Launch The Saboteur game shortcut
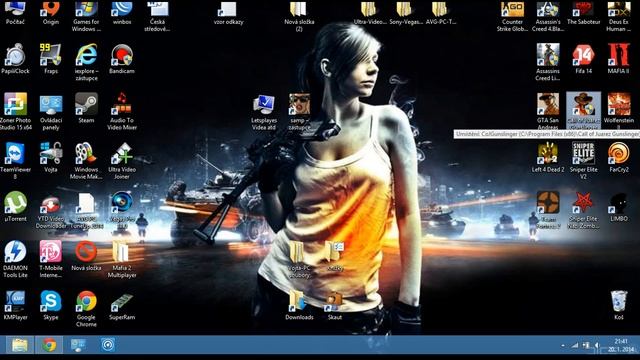The image size is (640, 360). [x=583, y=12]
